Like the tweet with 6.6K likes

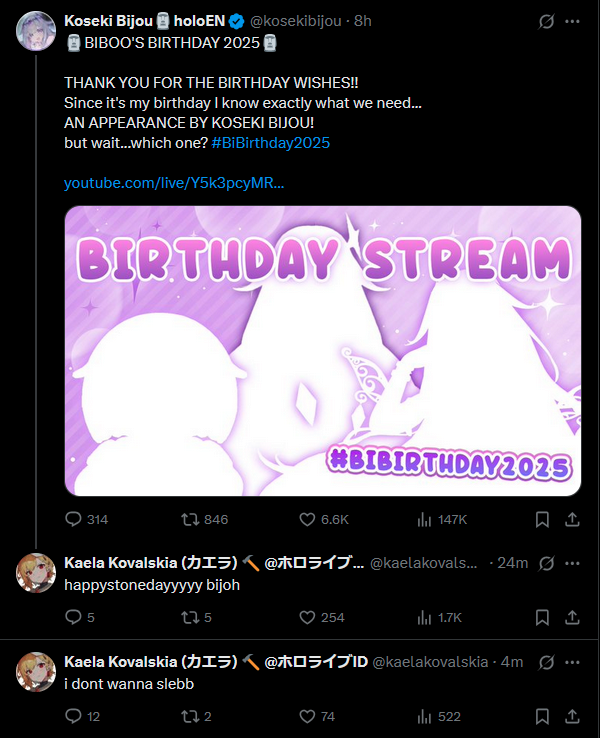click(x=307, y=519)
